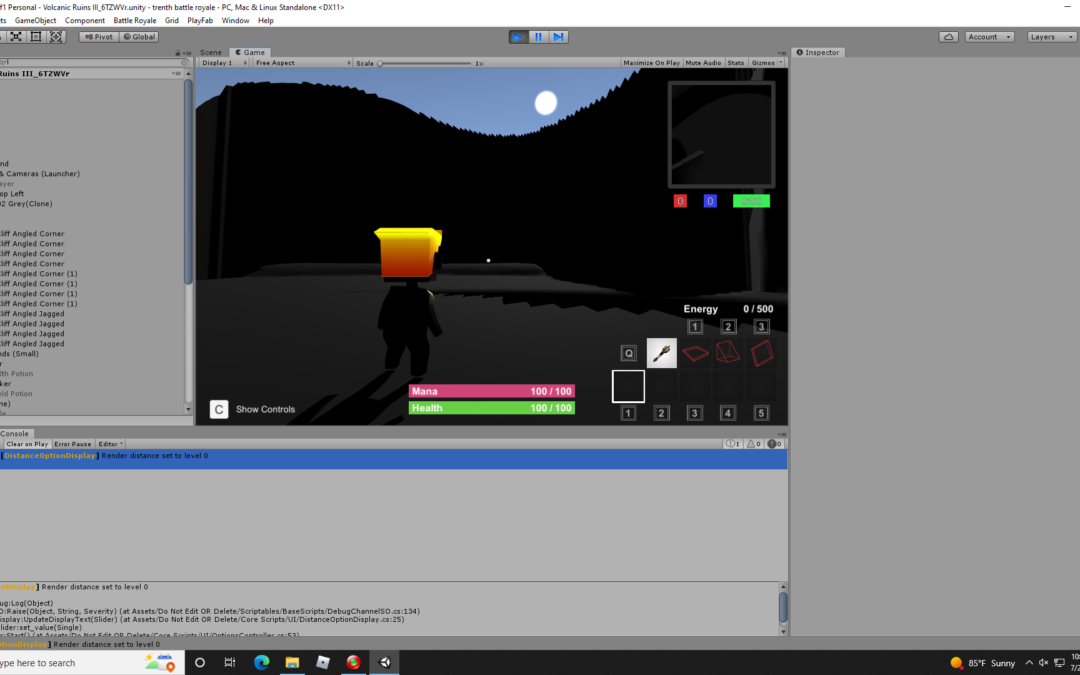
Task: Open File Explorer from the taskbar
Action: [x=292, y=663]
